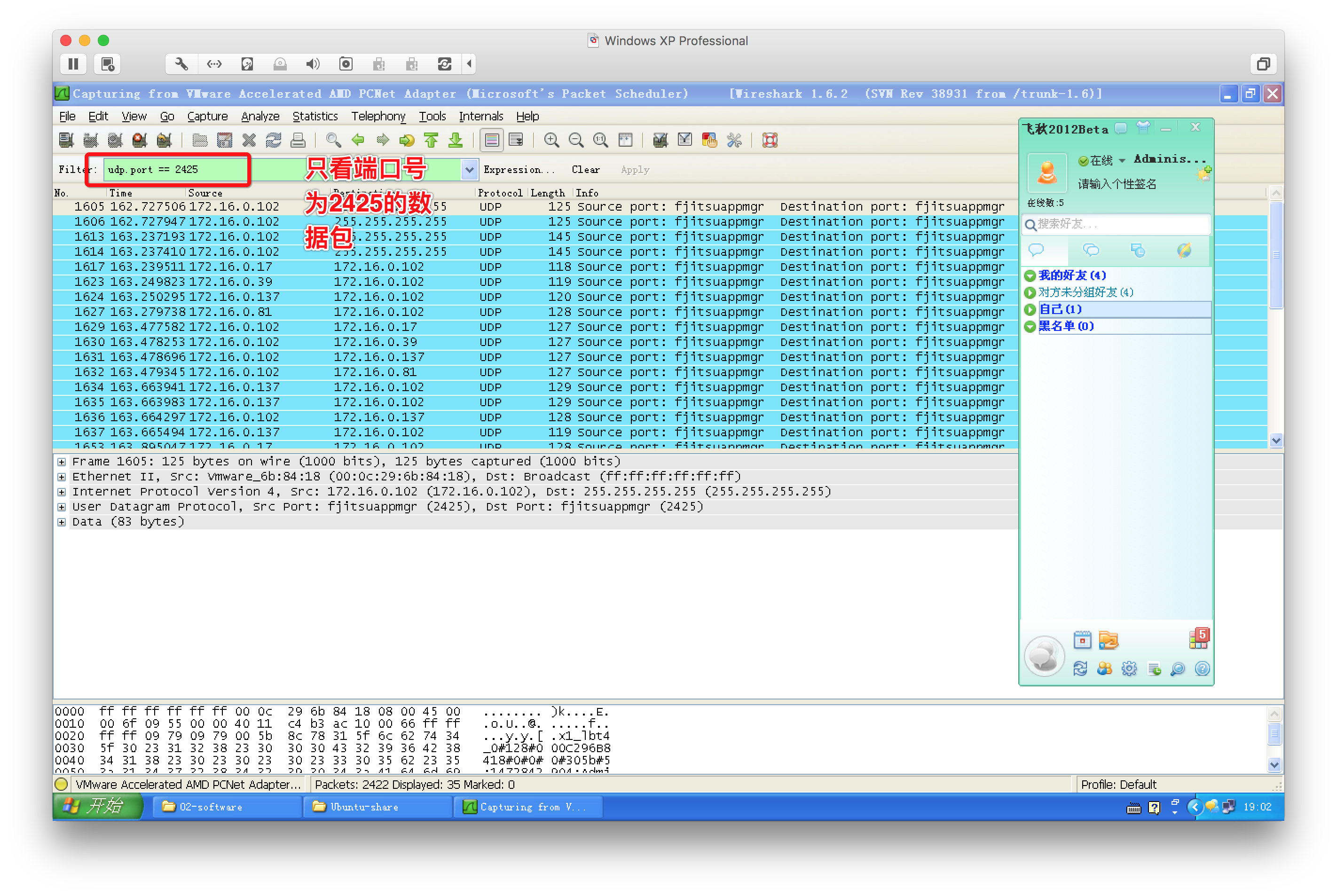
Task: Click the Stop capture toolbar icon
Action: click(x=140, y=140)
